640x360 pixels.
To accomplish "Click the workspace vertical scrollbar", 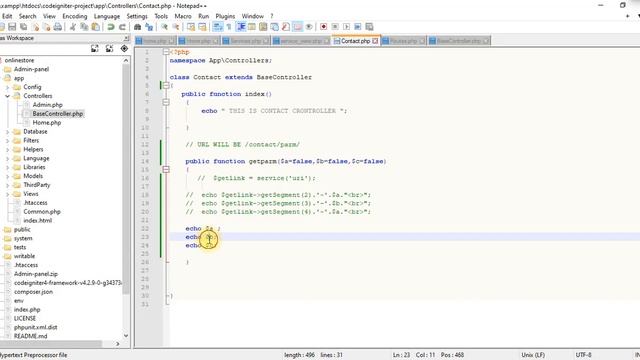I will [126, 180].
